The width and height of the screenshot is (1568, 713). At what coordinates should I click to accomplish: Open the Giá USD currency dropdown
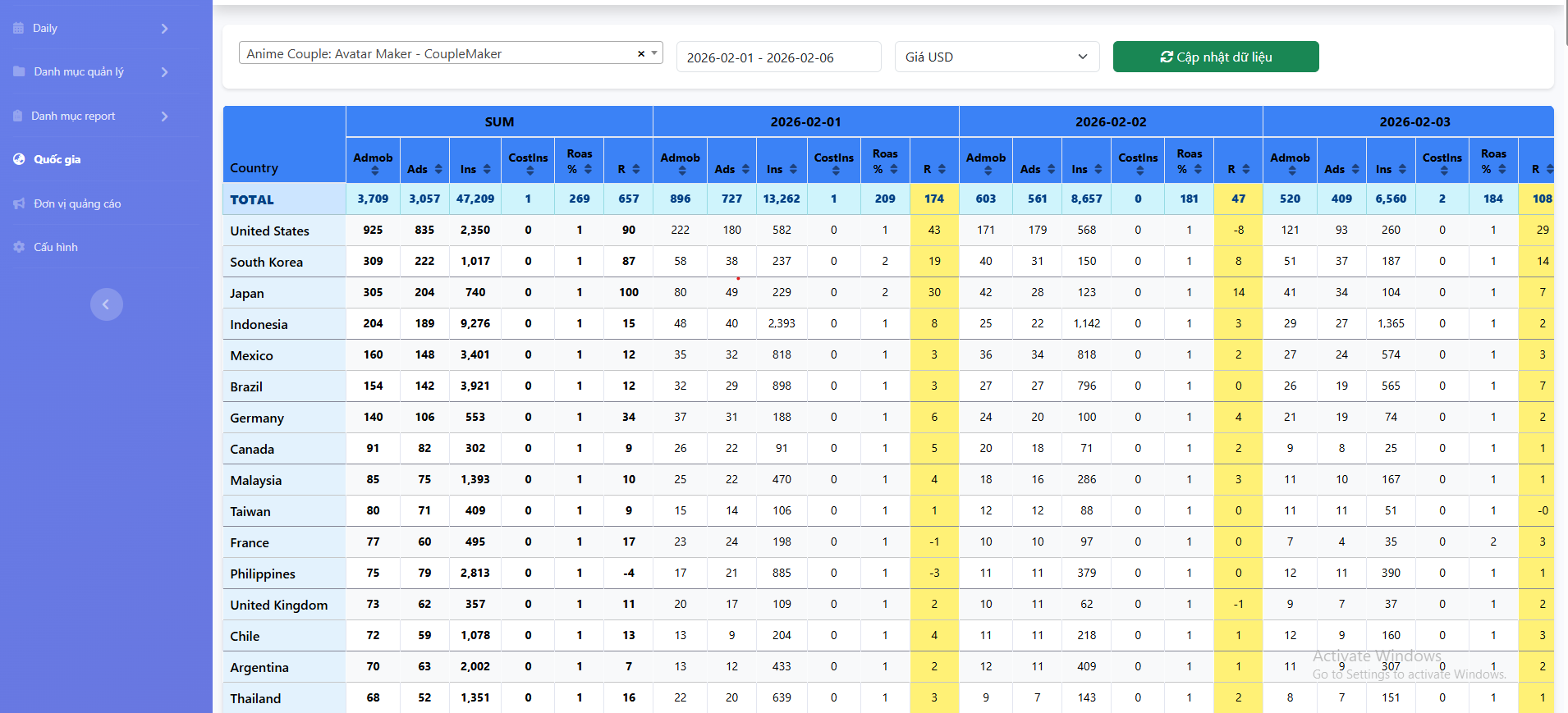pyautogui.click(x=996, y=57)
